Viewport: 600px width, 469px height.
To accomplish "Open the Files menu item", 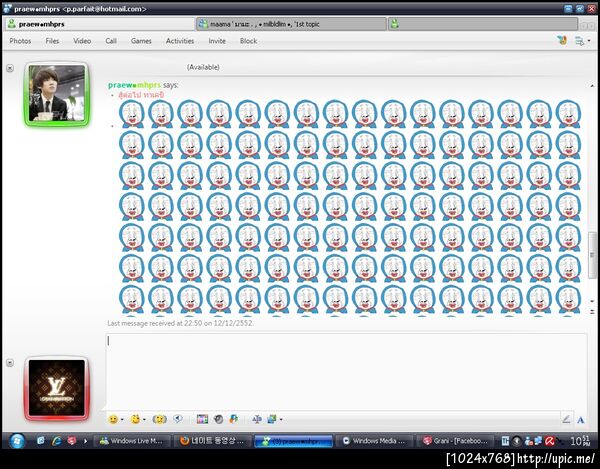I will click(x=52, y=41).
